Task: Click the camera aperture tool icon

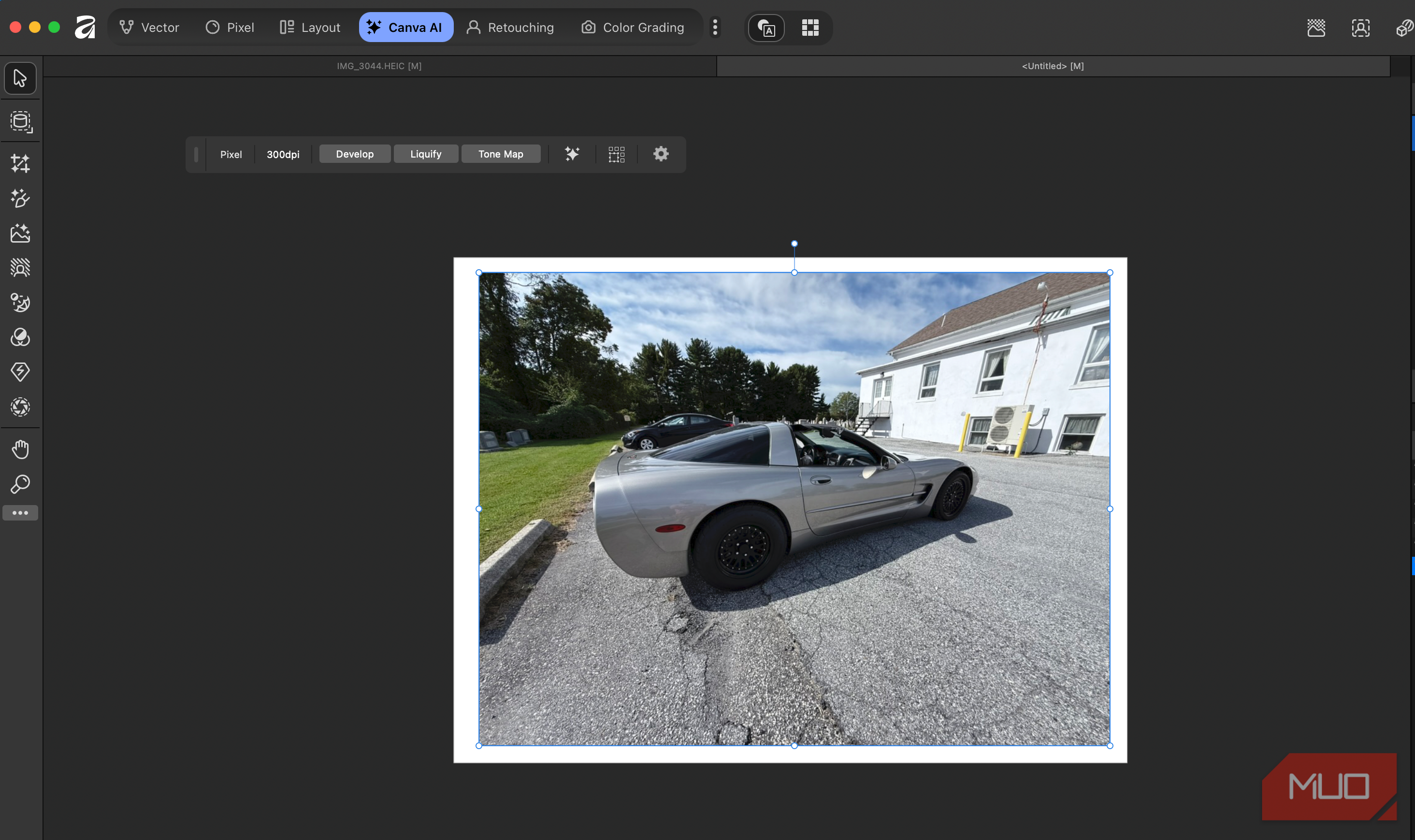Action: click(x=20, y=407)
